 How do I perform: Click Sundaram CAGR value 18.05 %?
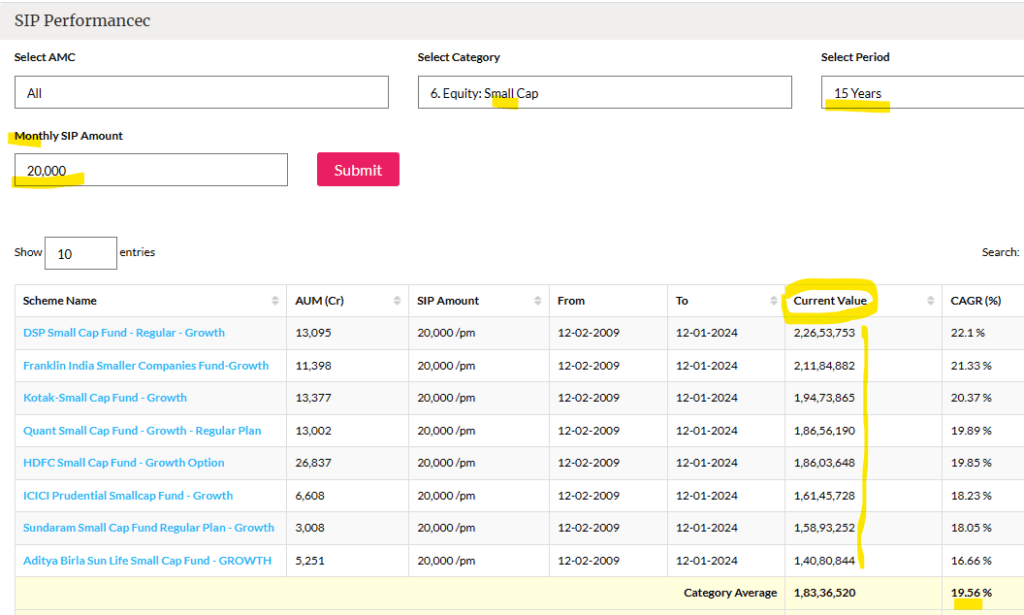tap(971, 528)
